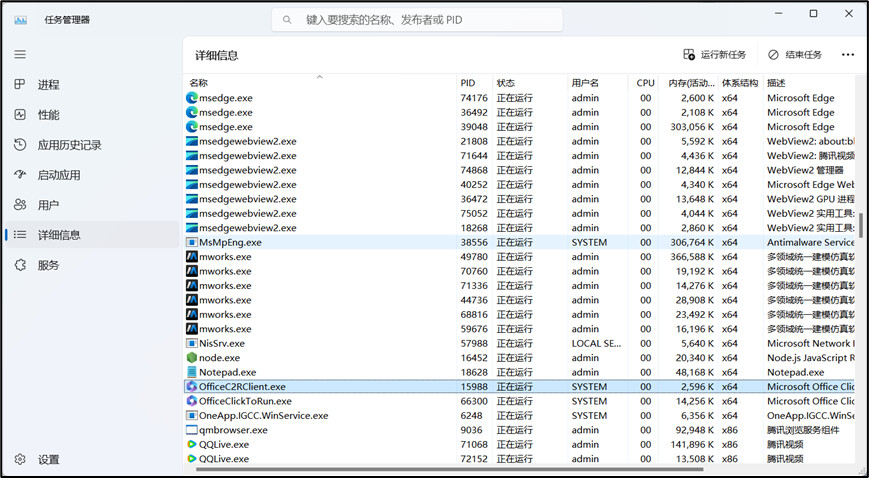
Task: Sort by the 内存(活动...) column header
Action: pos(689,83)
